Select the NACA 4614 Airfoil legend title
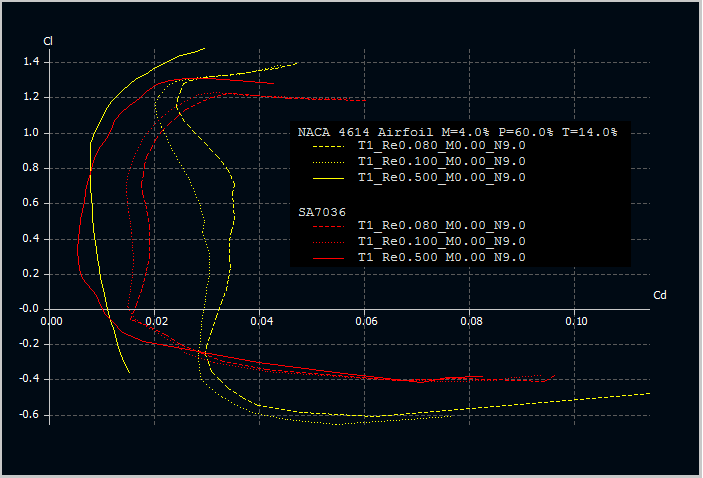The height and width of the screenshot is (478, 703). click(458, 132)
